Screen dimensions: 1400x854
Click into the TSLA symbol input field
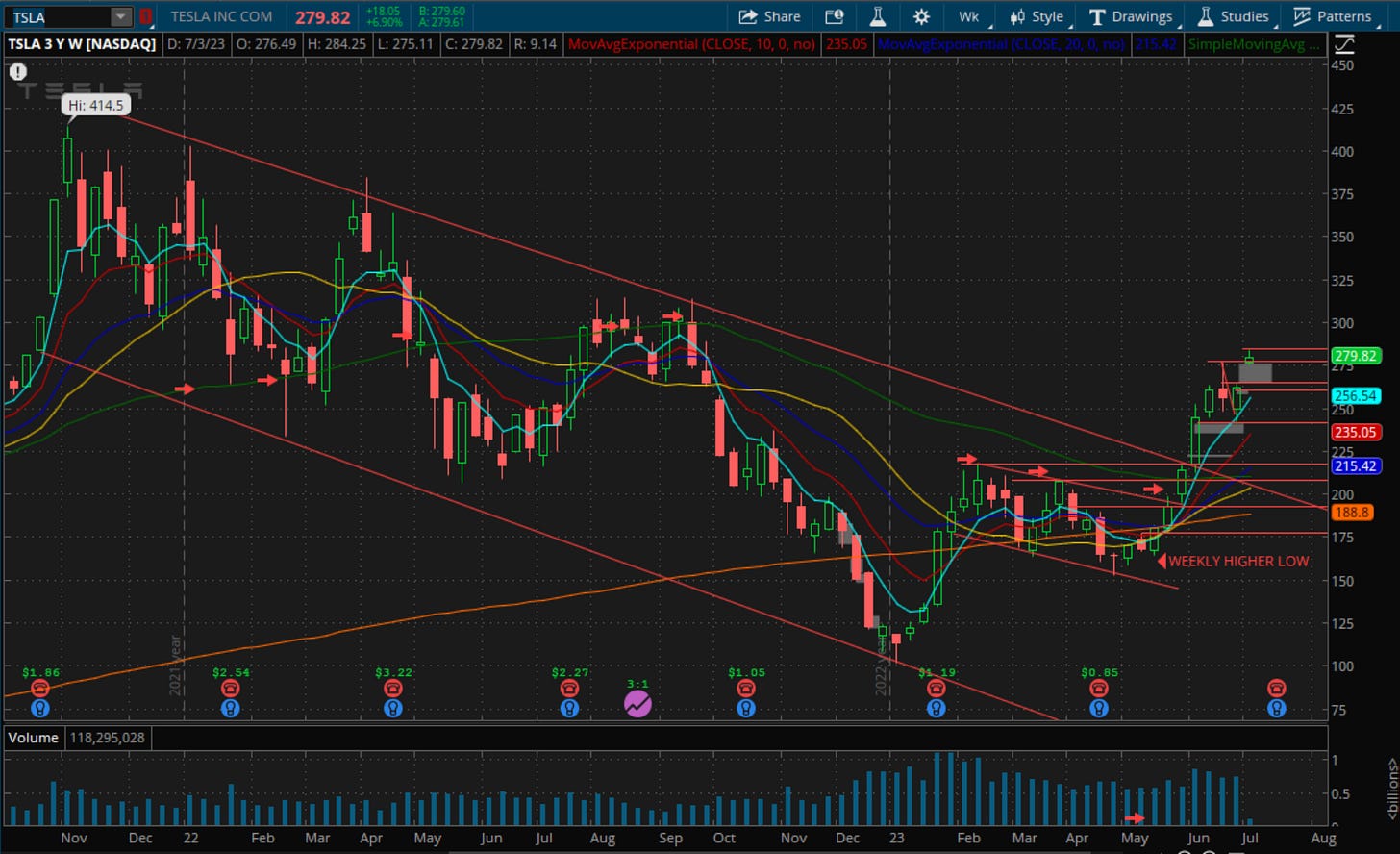(58, 16)
